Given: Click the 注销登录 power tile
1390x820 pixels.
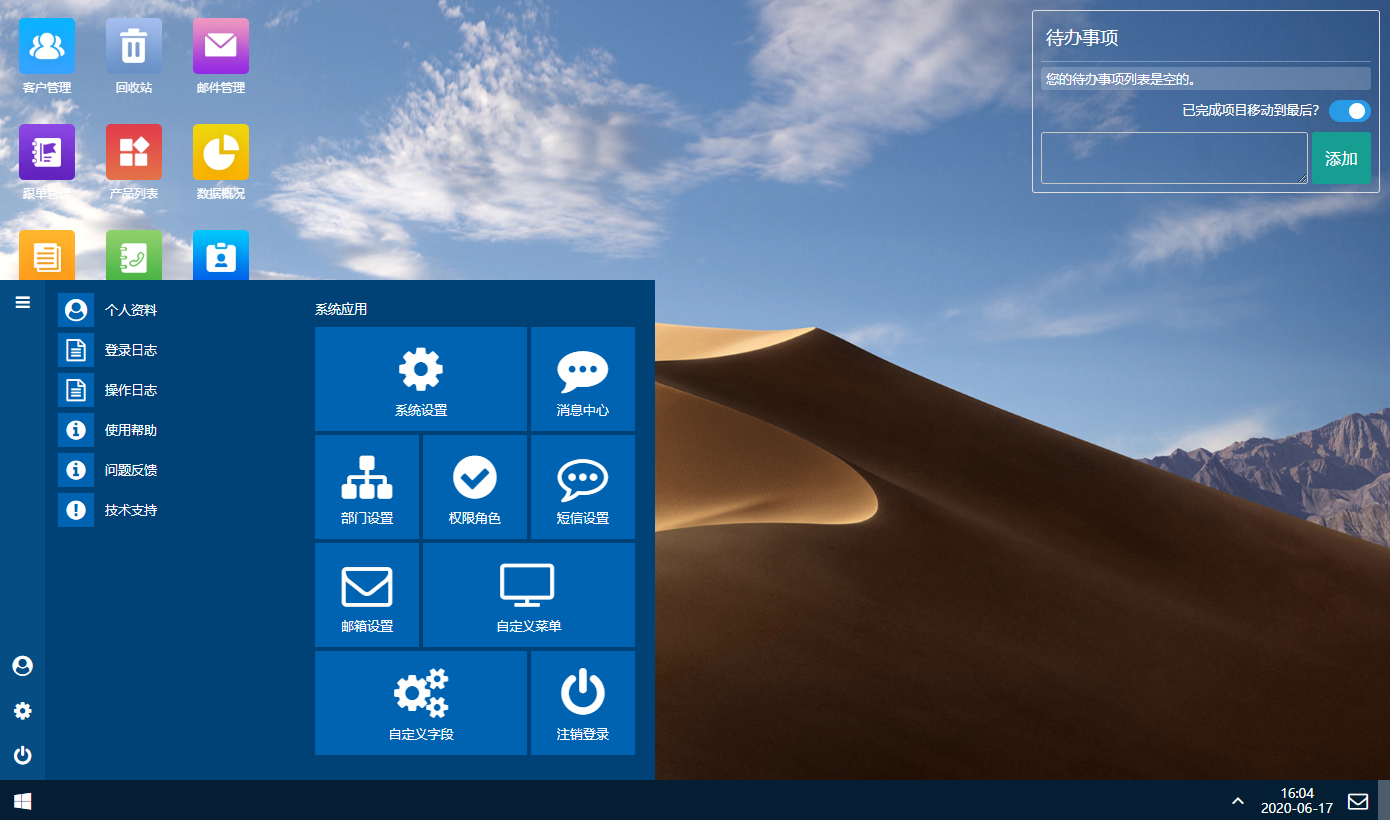Looking at the screenshot, I should pos(583,703).
